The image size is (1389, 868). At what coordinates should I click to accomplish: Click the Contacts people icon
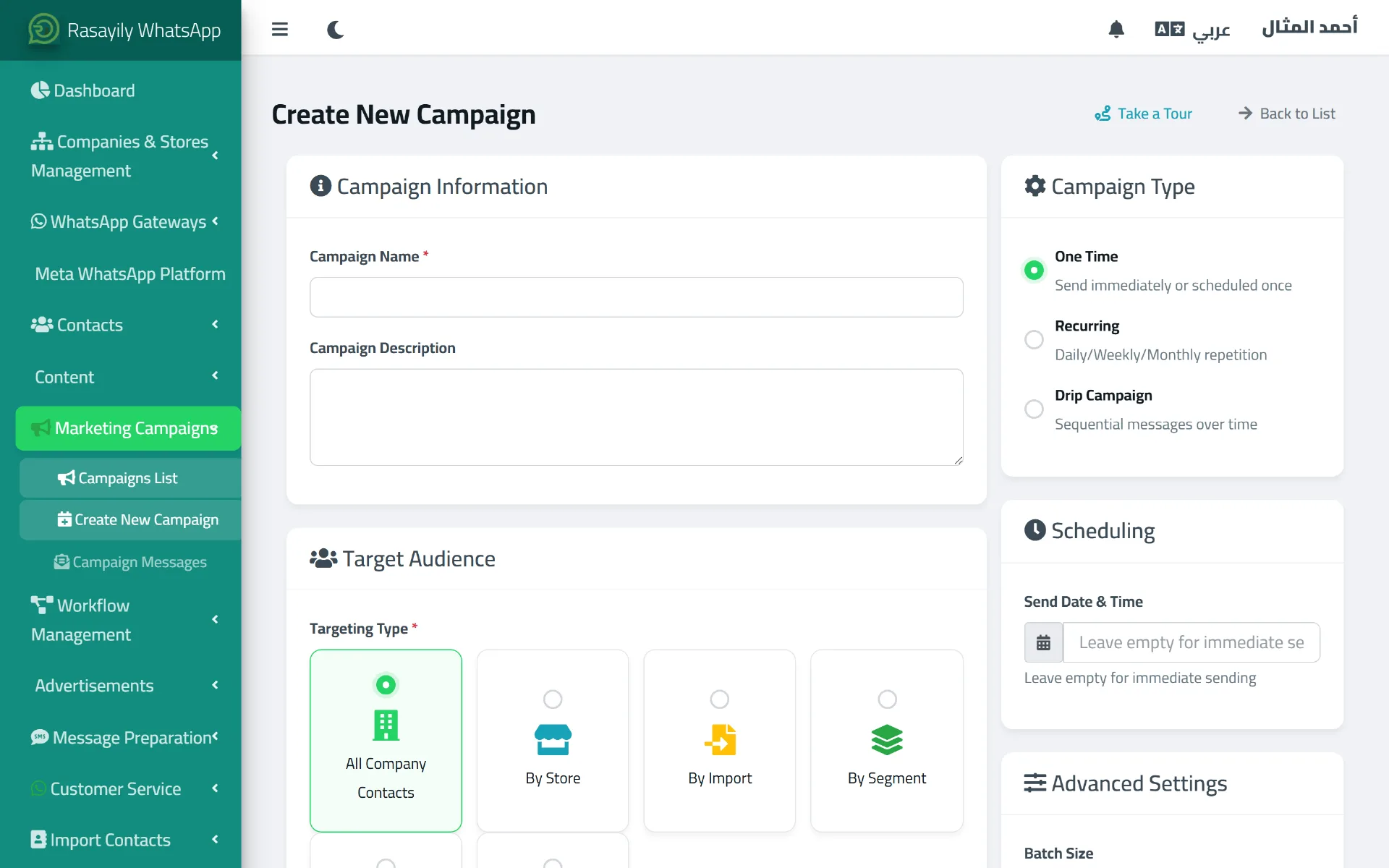pyautogui.click(x=42, y=325)
